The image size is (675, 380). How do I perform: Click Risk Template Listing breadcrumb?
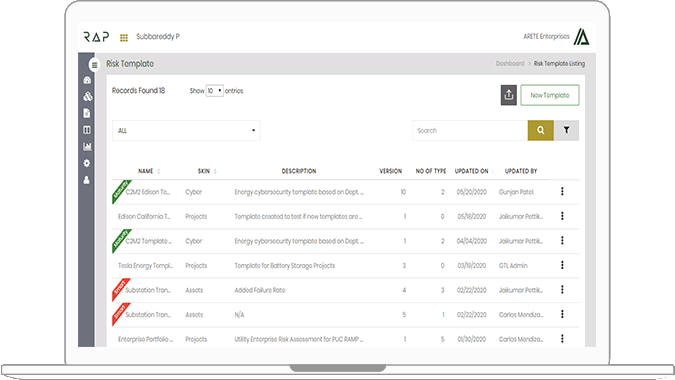(x=559, y=64)
